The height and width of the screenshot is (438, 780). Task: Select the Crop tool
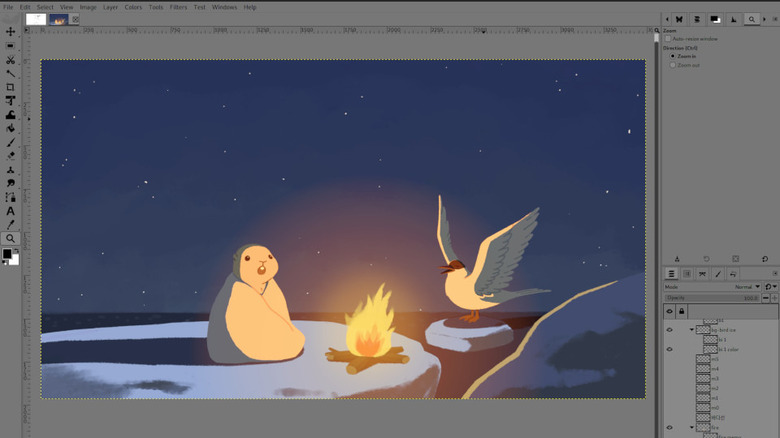10,87
